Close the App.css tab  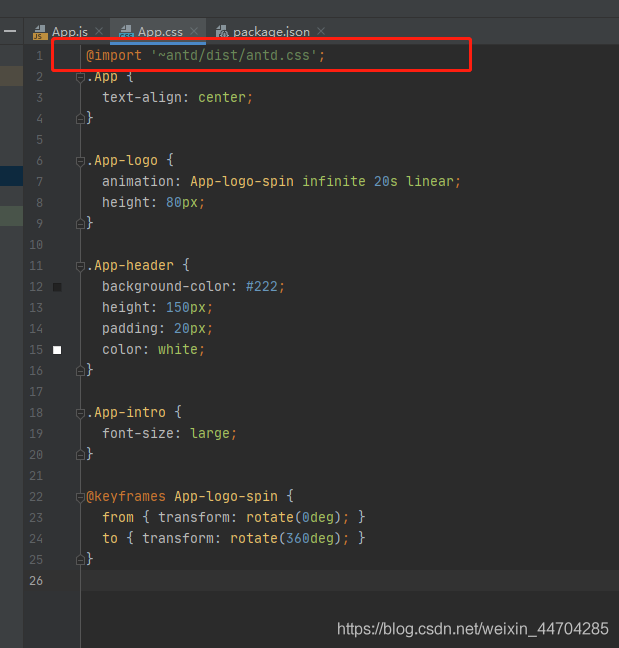pyautogui.click(x=194, y=31)
